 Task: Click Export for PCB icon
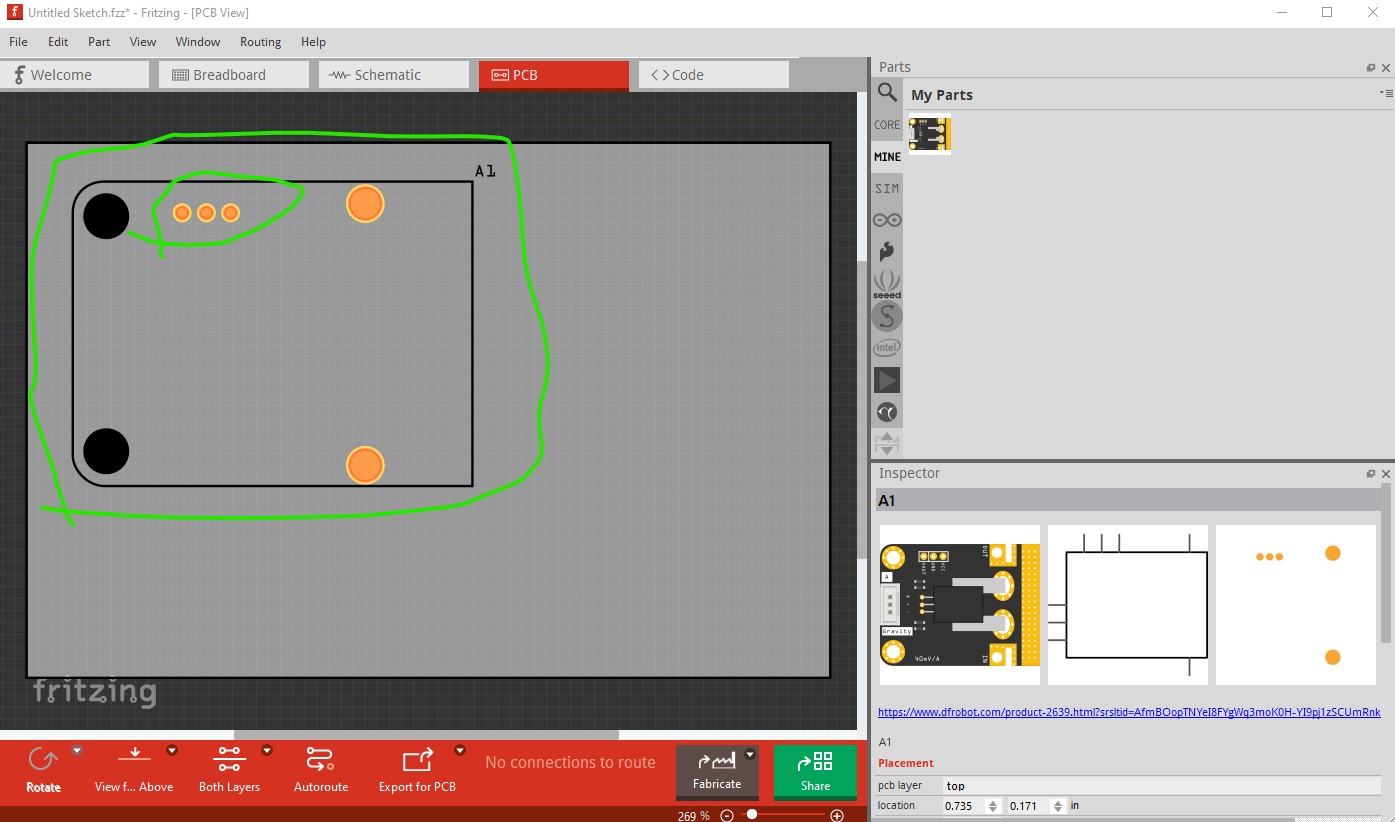pyautogui.click(x=417, y=761)
